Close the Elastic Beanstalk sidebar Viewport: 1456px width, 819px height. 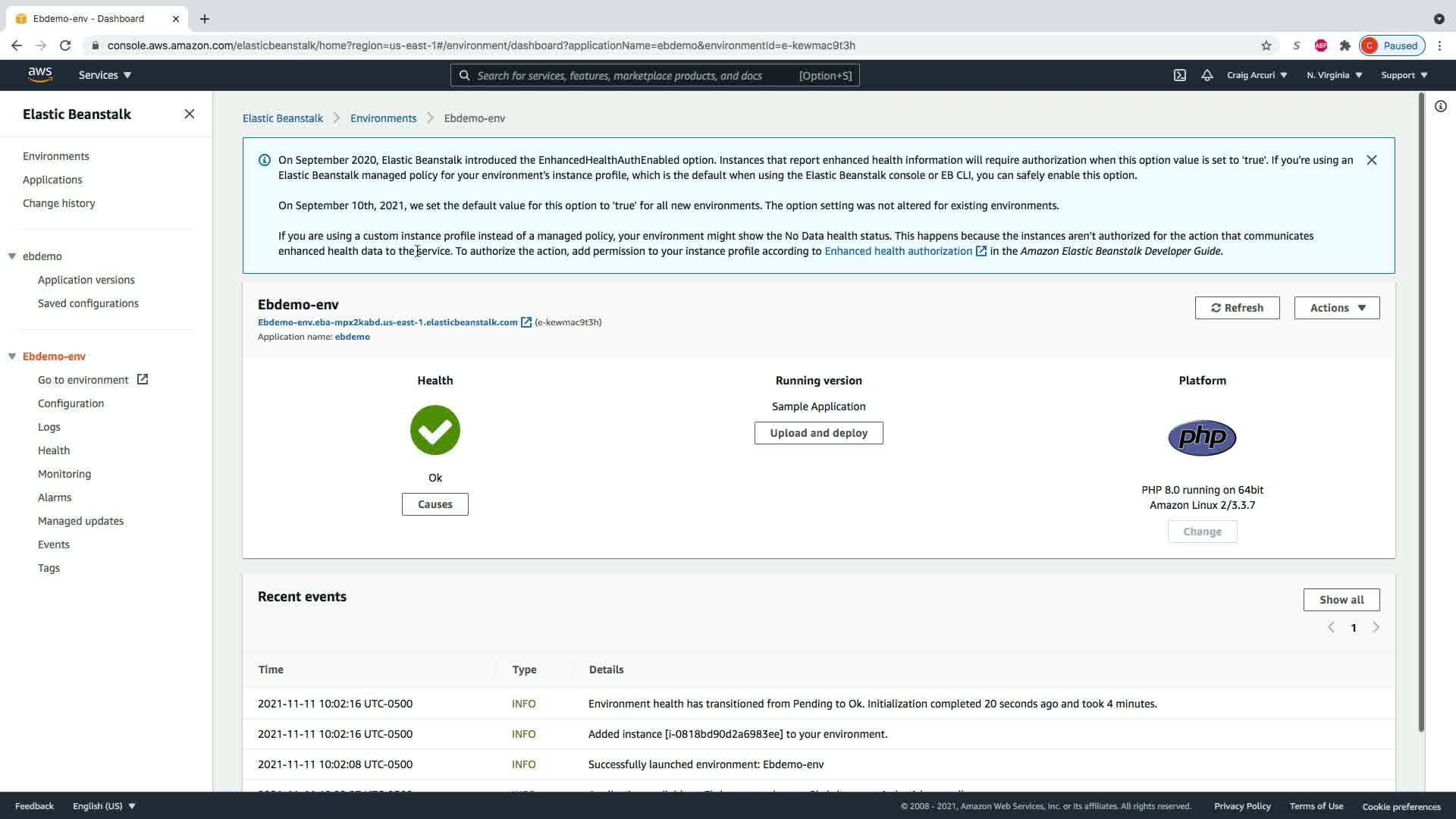point(189,114)
